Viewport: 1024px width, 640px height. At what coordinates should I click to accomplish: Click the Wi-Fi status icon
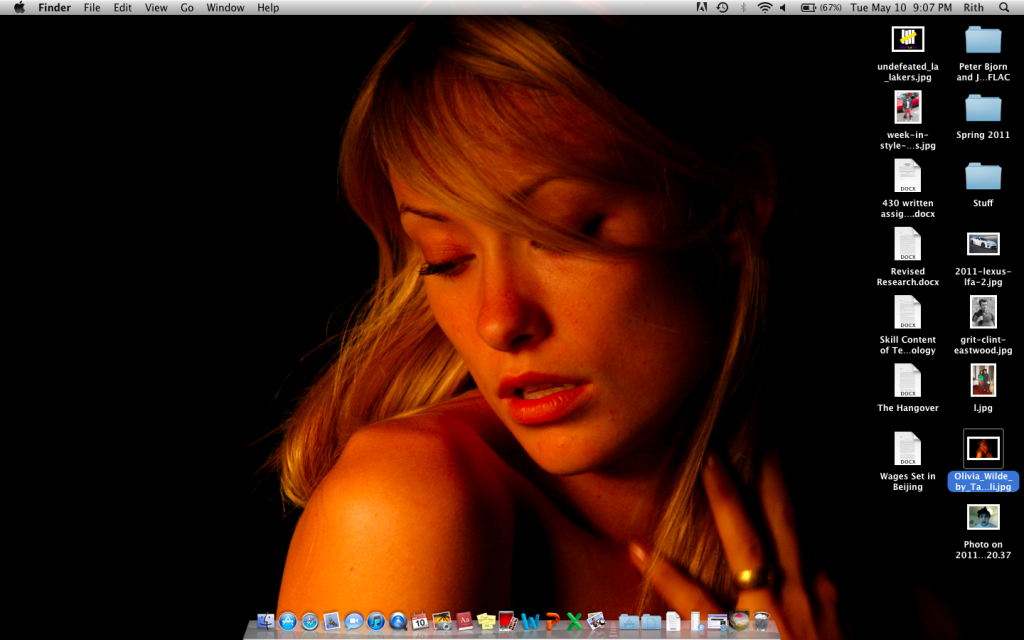coord(764,8)
